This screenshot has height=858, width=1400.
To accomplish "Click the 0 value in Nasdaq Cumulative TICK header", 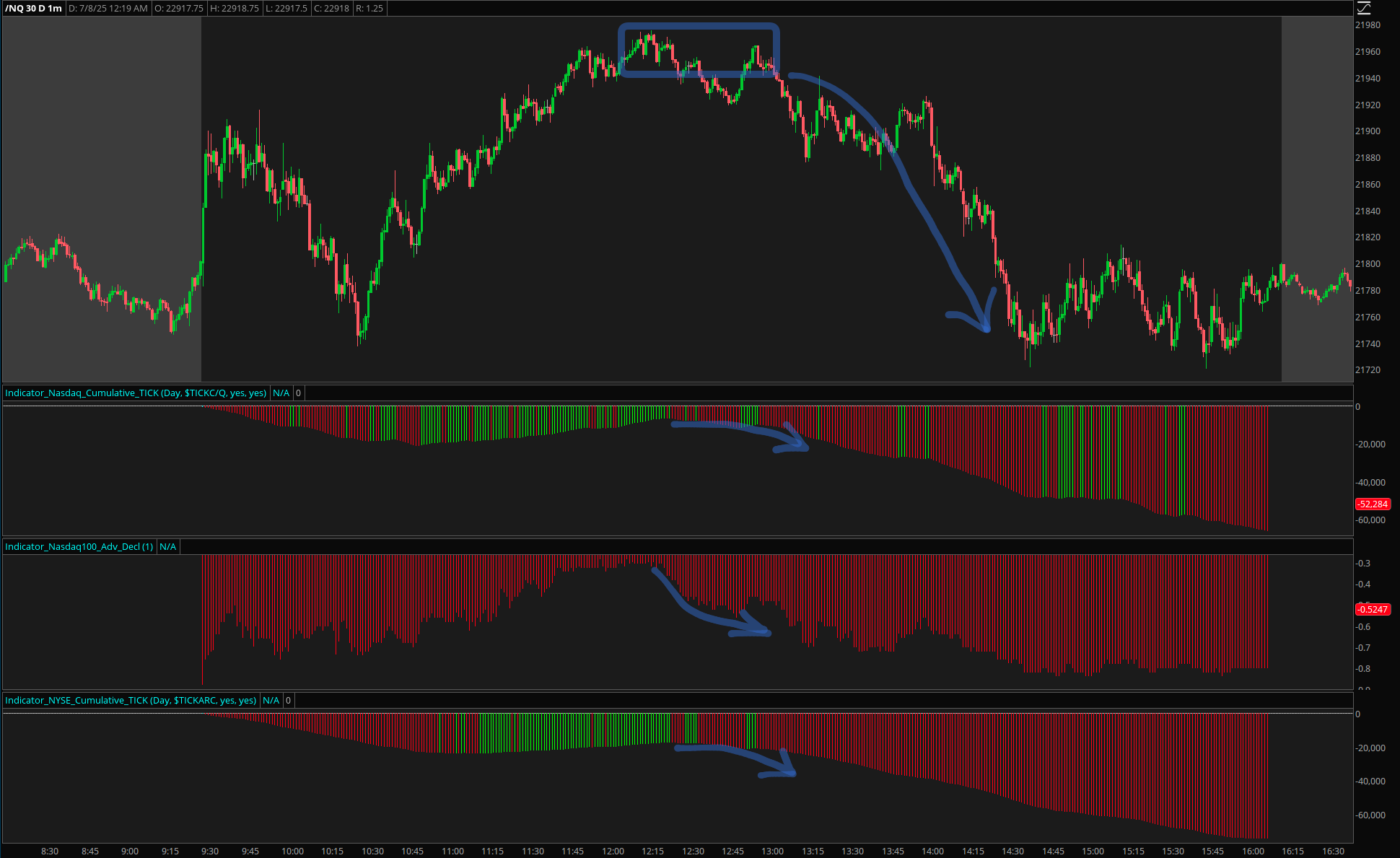I will pos(298,393).
